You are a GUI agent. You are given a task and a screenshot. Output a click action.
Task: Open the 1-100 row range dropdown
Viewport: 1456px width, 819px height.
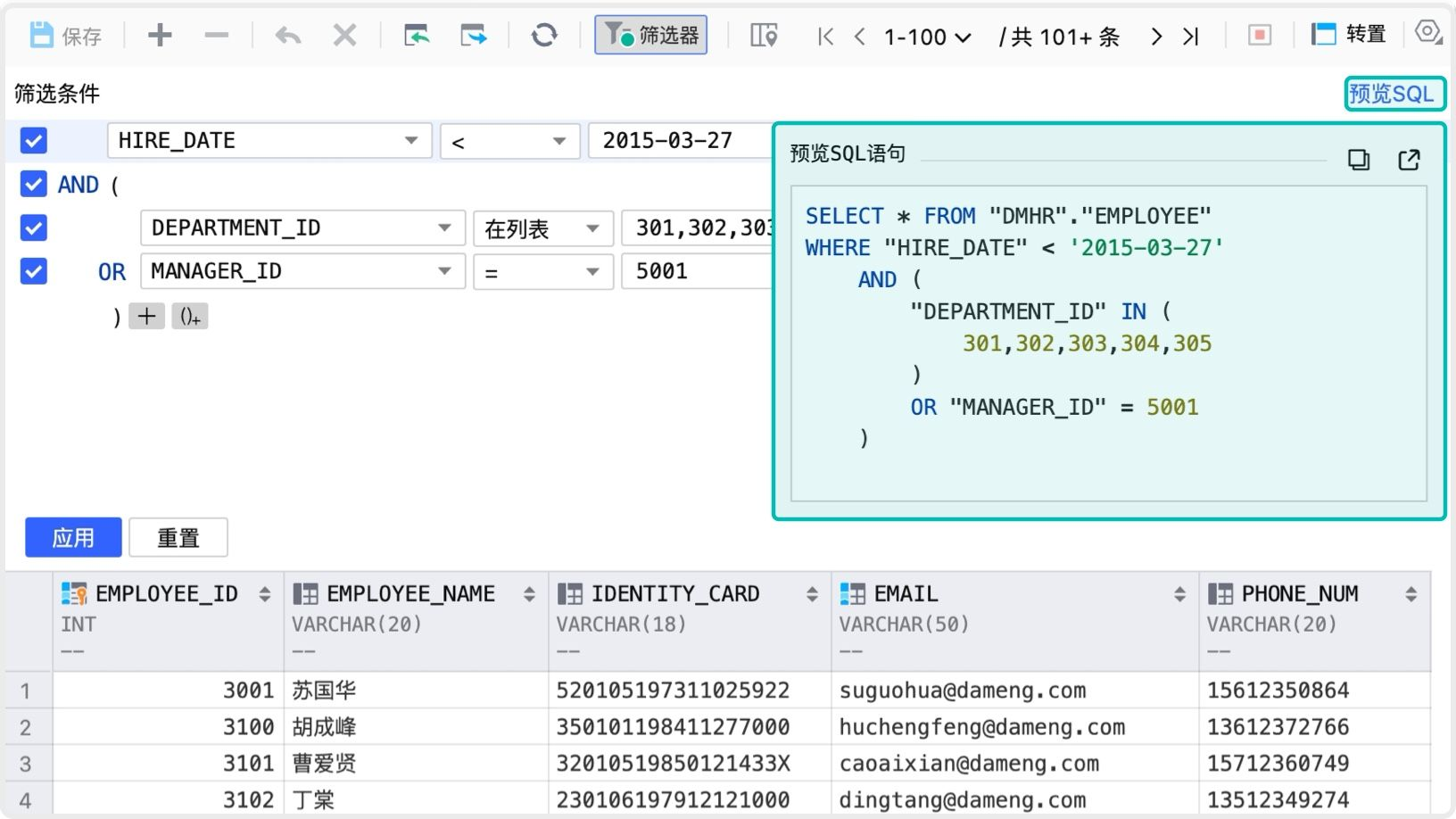point(927,37)
